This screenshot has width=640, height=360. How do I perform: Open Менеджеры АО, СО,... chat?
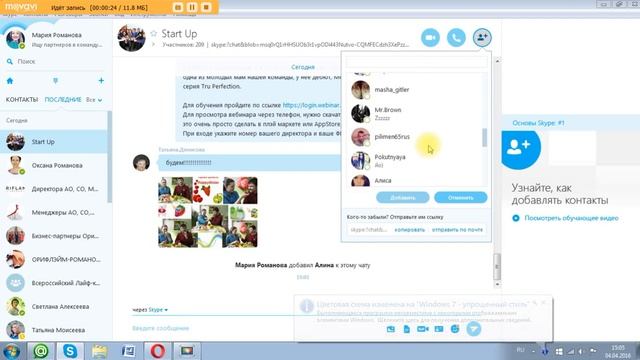[54, 212]
